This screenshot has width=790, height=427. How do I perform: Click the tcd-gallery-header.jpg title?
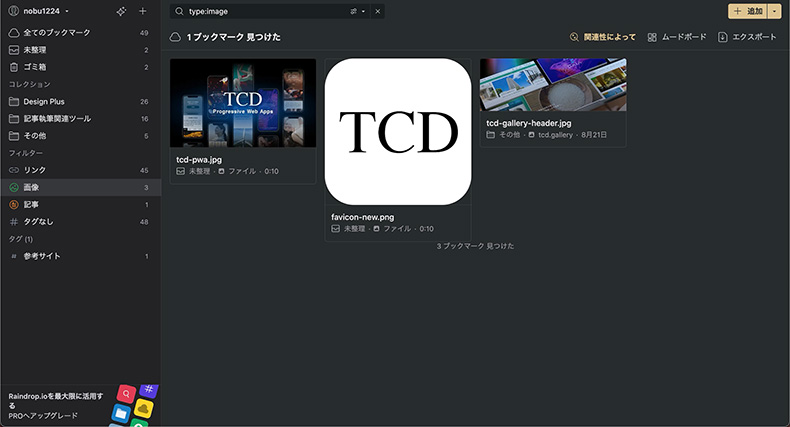coord(529,123)
